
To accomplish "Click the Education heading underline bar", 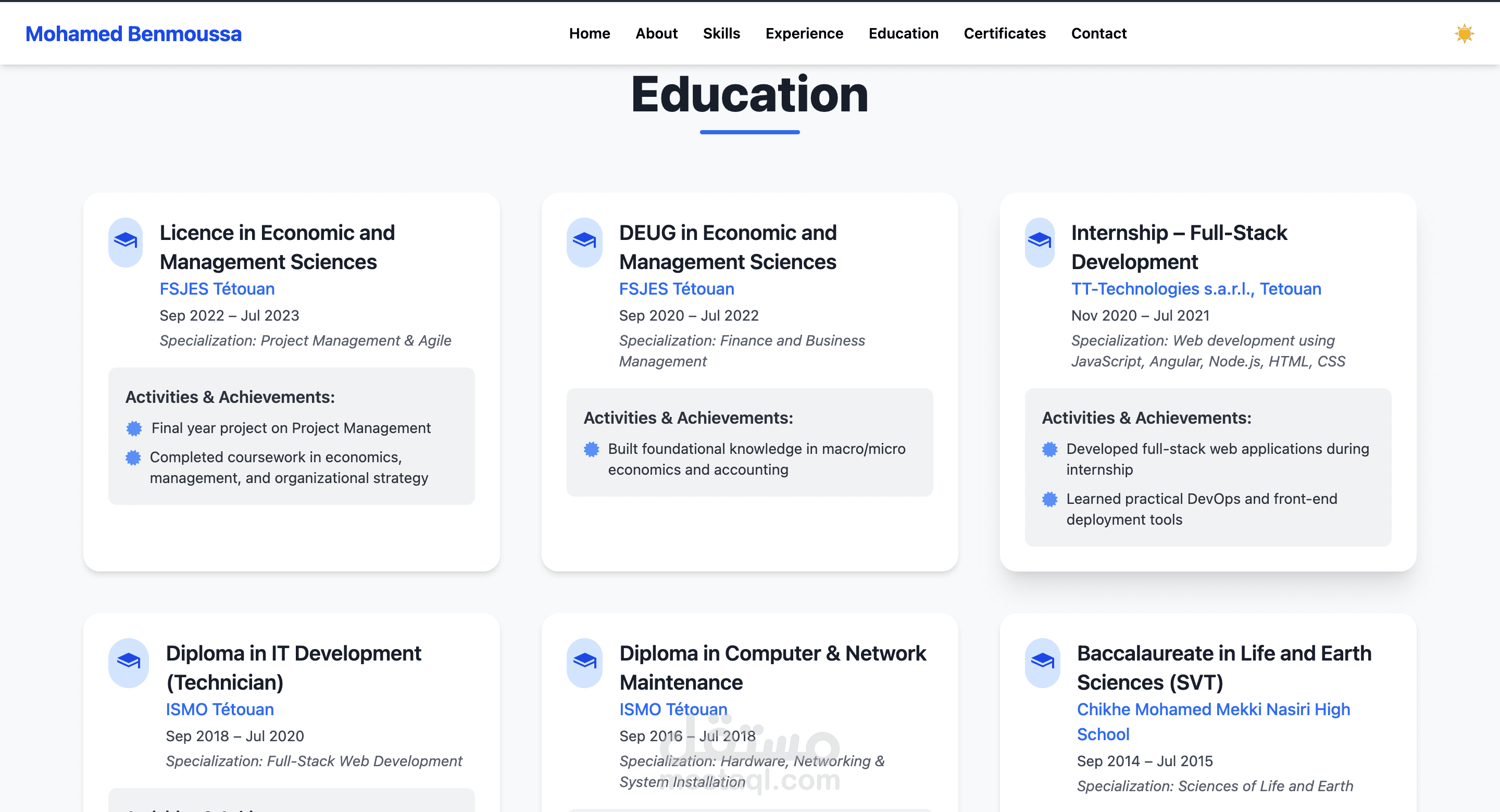I will [x=749, y=132].
